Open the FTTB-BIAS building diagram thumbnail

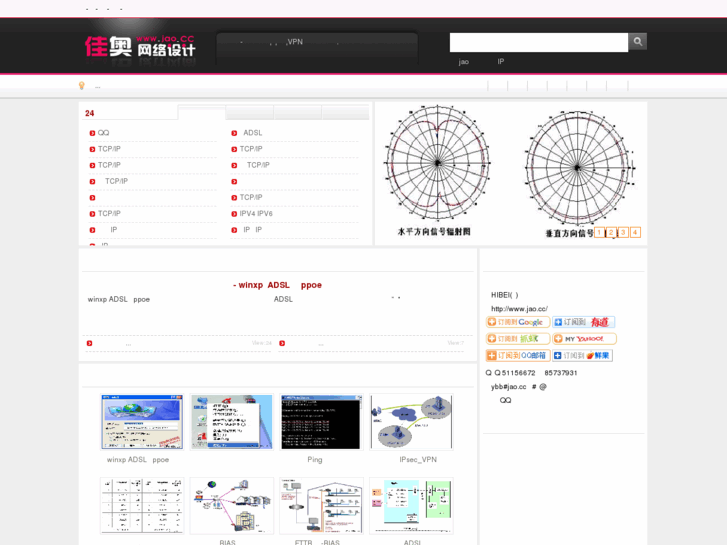(x=321, y=506)
